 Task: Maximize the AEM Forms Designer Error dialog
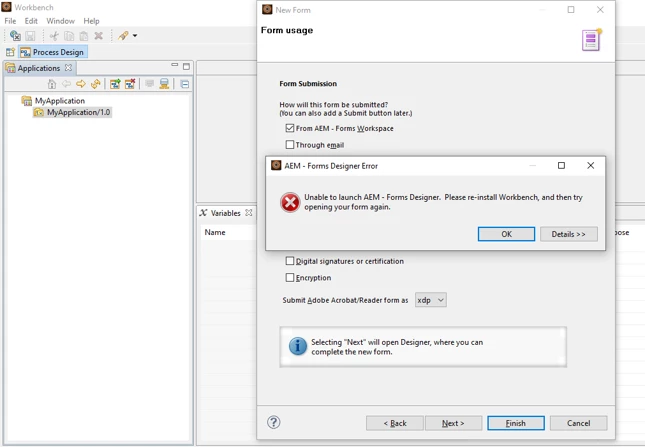pyautogui.click(x=561, y=165)
